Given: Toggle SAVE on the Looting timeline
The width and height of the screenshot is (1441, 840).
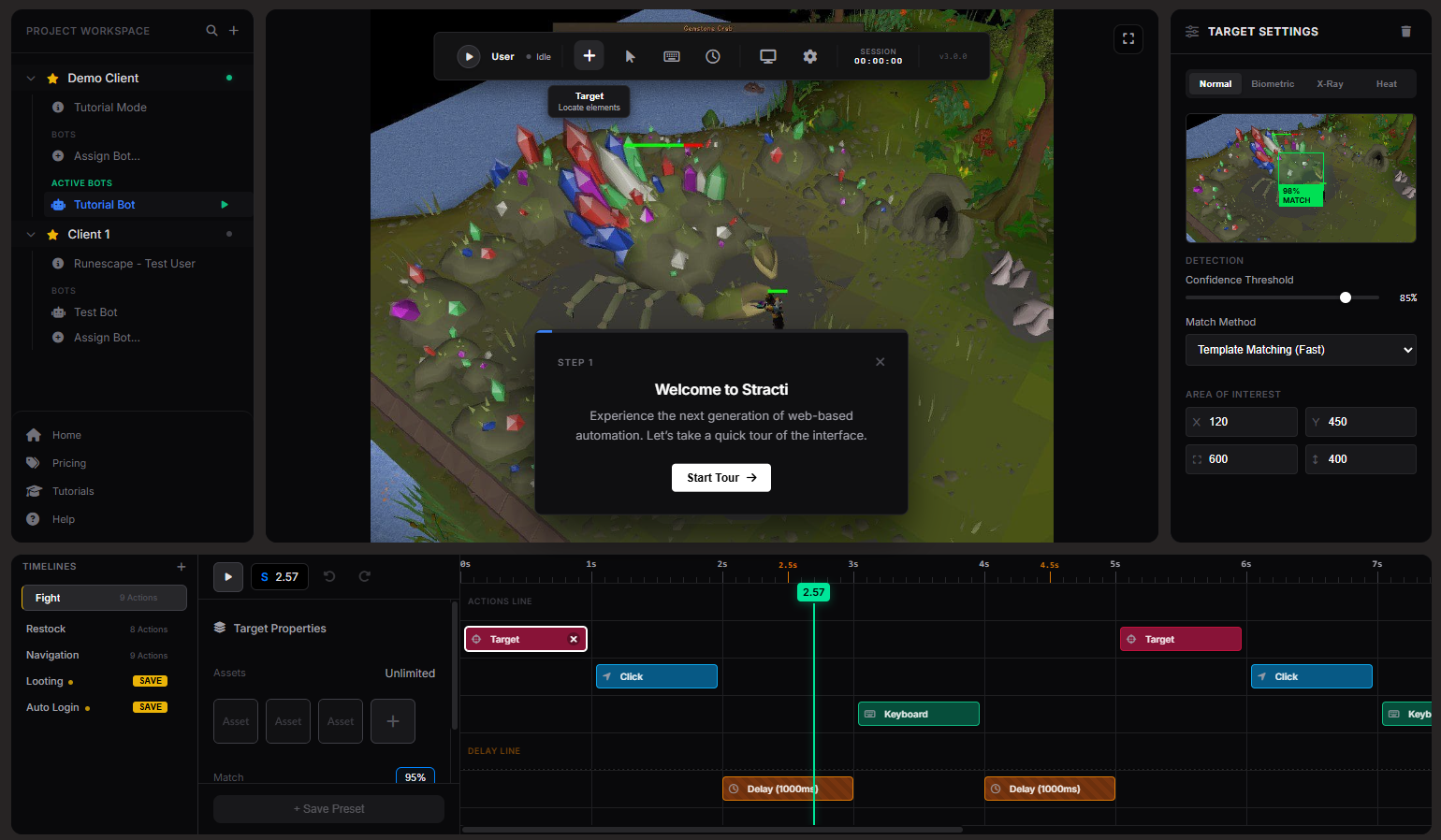Looking at the screenshot, I should click(x=150, y=681).
